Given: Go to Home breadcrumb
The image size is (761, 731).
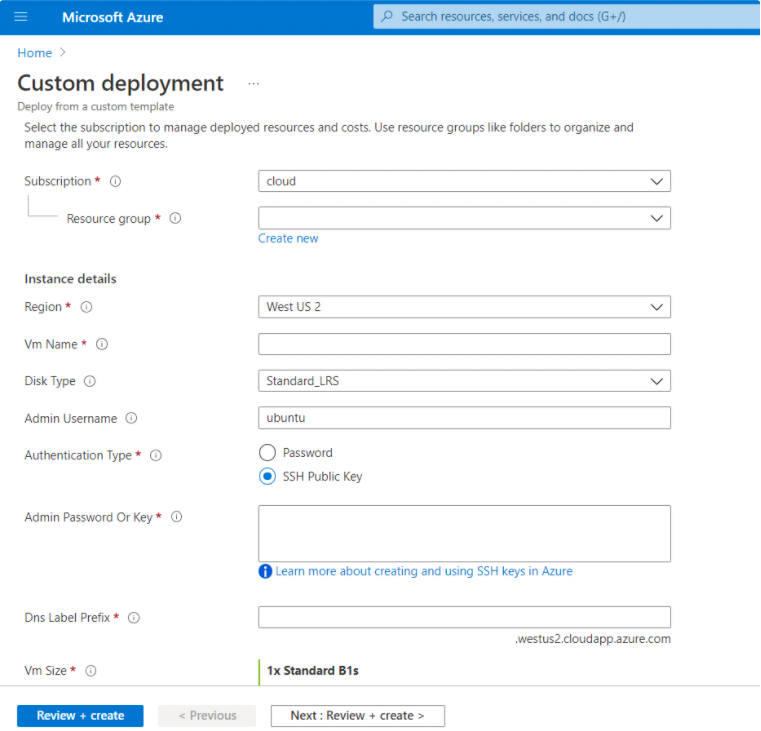Looking at the screenshot, I should (34, 53).
